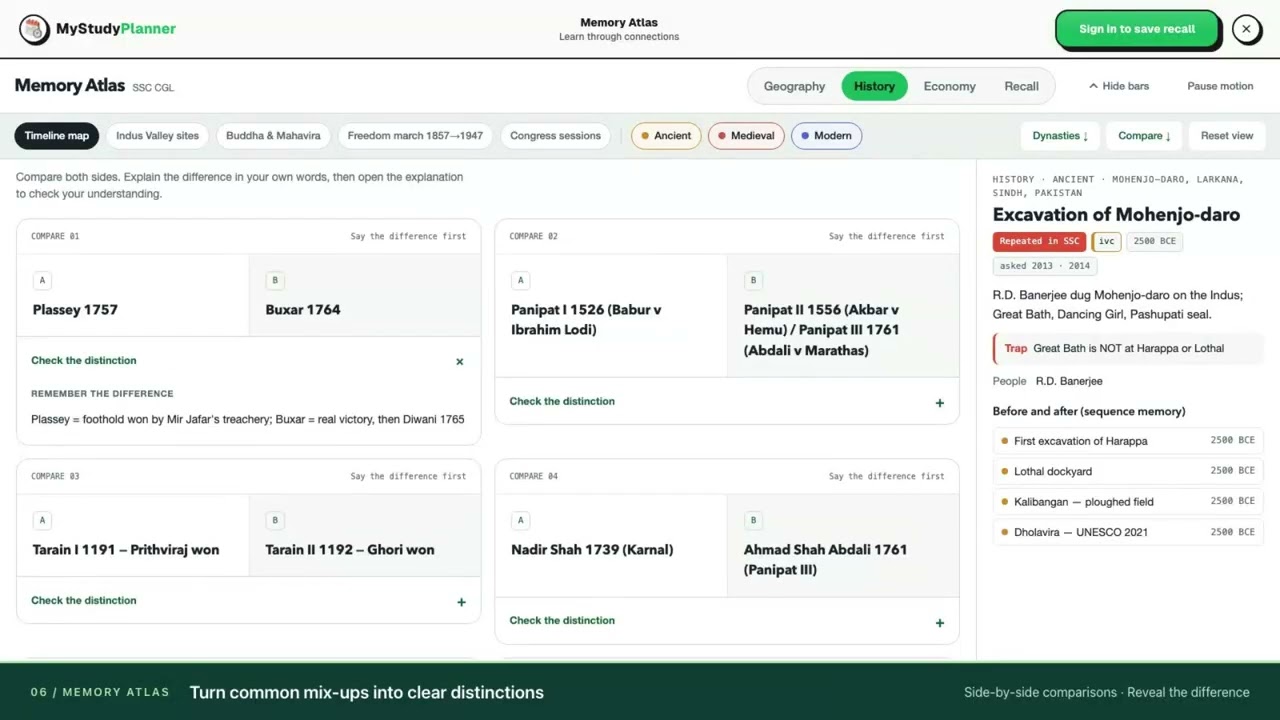Expand Check the distinction for Tarain
The height and width of the screenshot is (720, 1280).
[x=249, y=601]
